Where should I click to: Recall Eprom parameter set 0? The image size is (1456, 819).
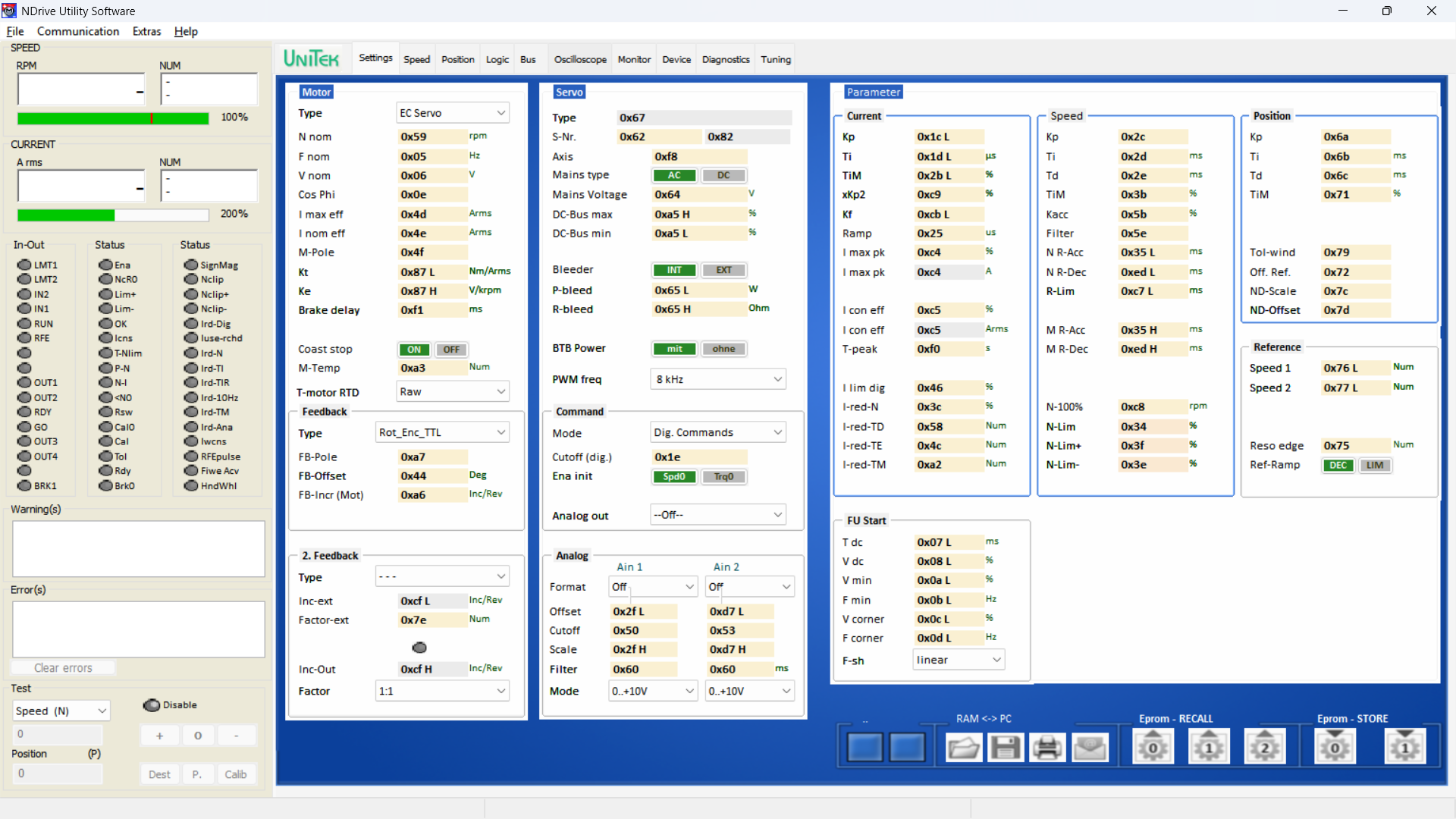[x=1153, y=748]
